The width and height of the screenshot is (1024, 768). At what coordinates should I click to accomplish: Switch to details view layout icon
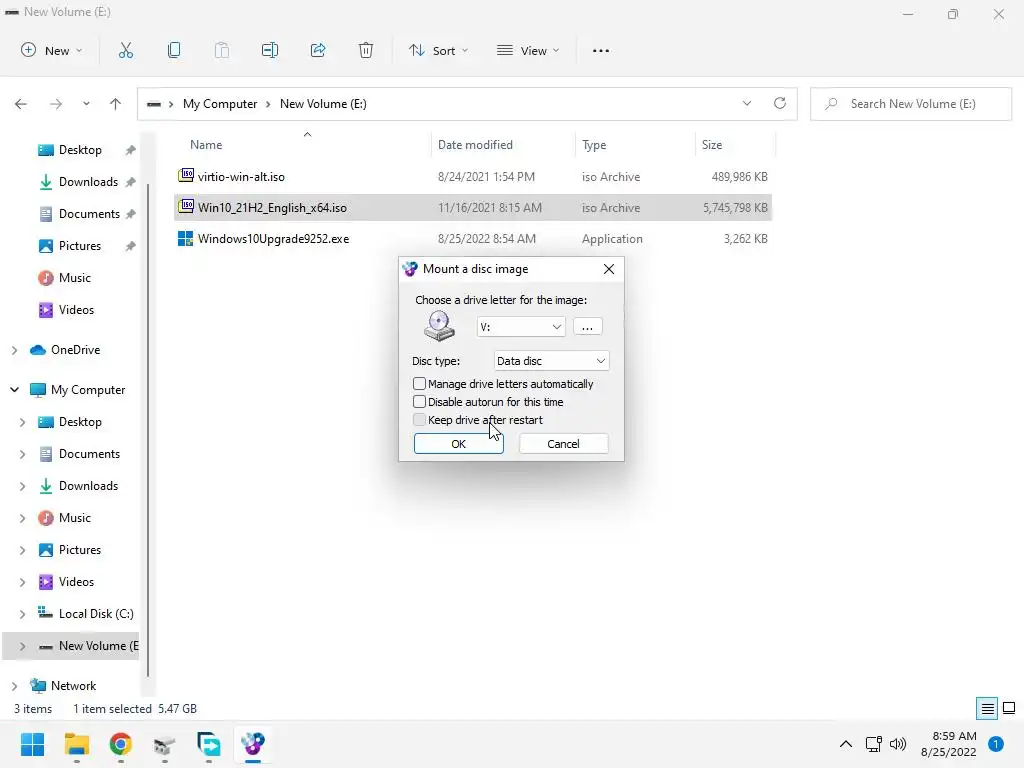coord(987,709)
